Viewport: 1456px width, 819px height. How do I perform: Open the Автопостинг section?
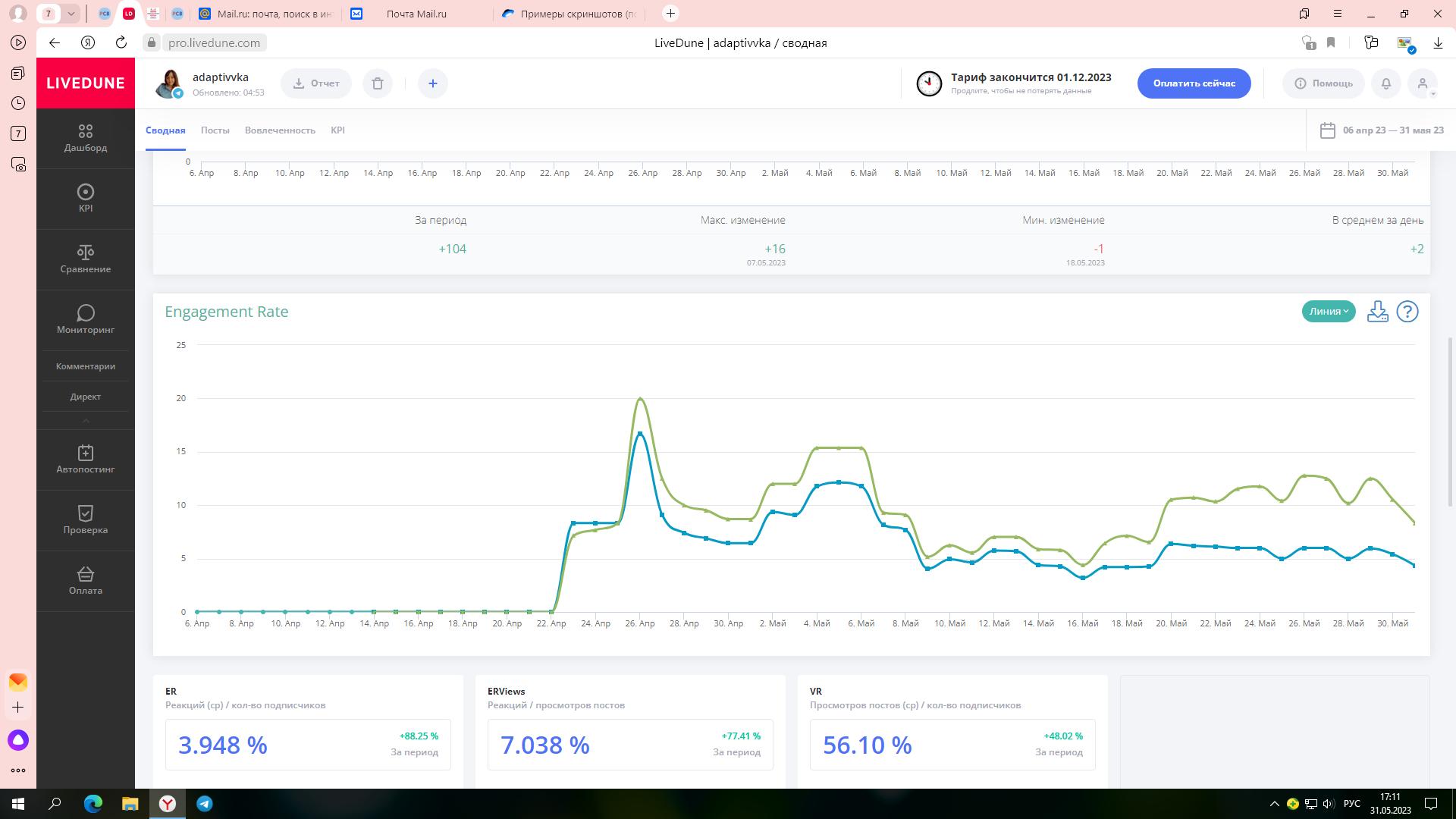[x=86, y=460]
